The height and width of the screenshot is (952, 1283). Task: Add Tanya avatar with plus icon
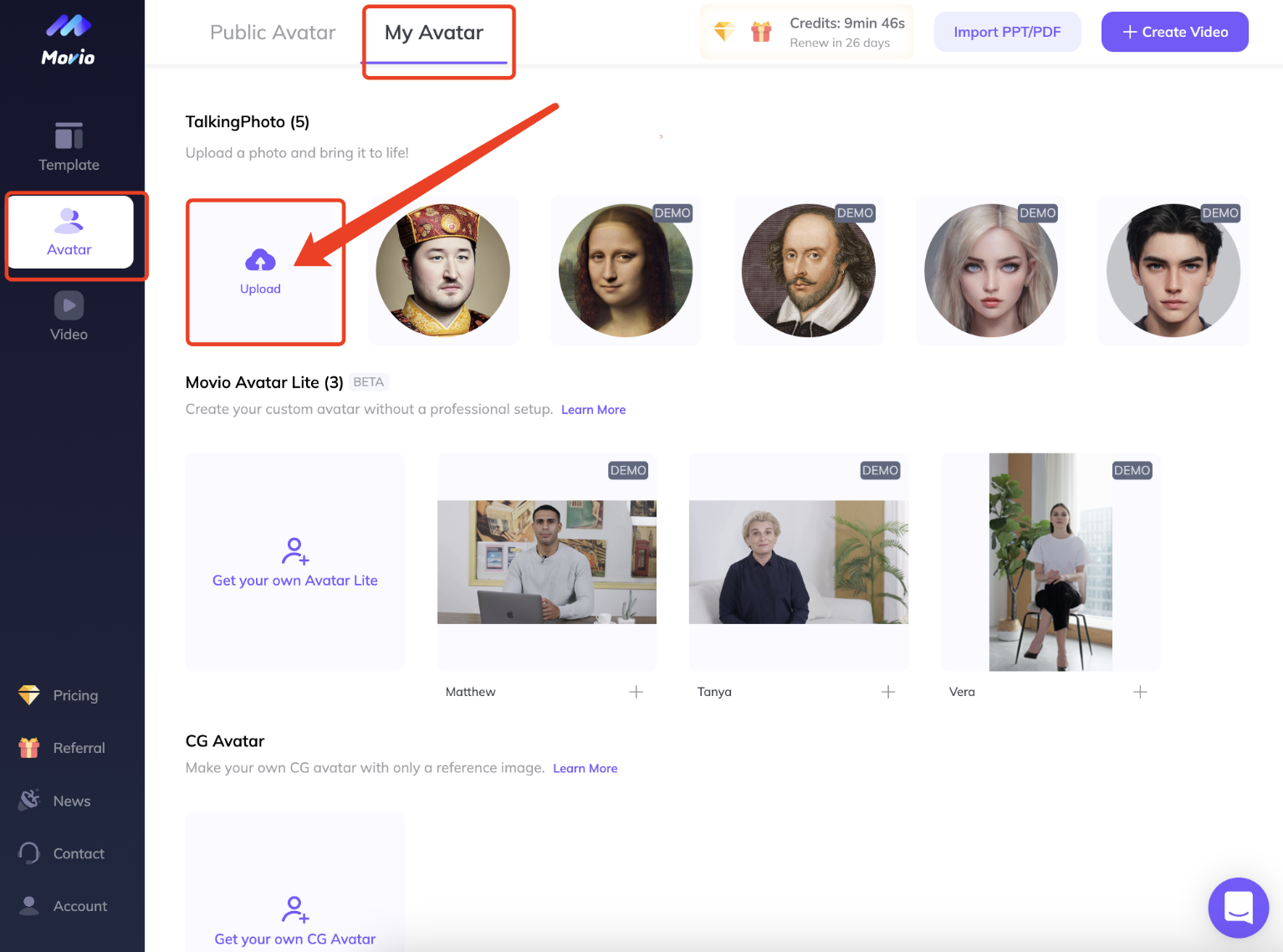click(888, 692)
